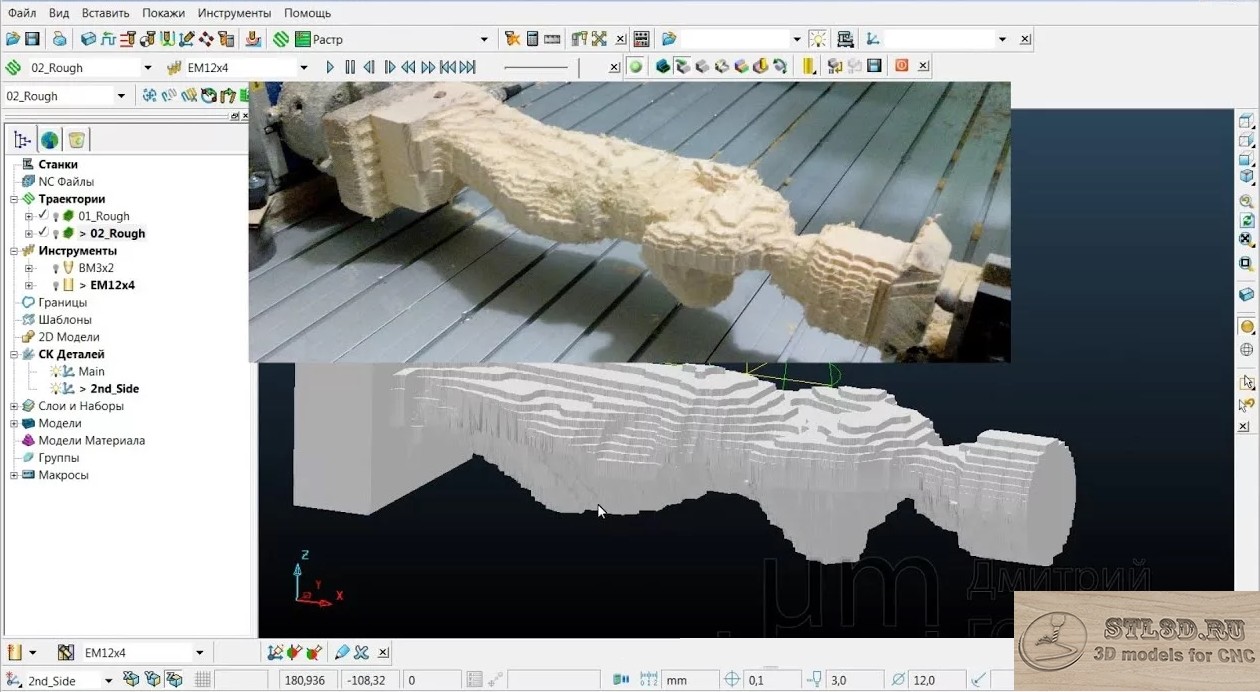
Task: Click the calculator icon in top toolbar
Action: [x=532, y=39]
